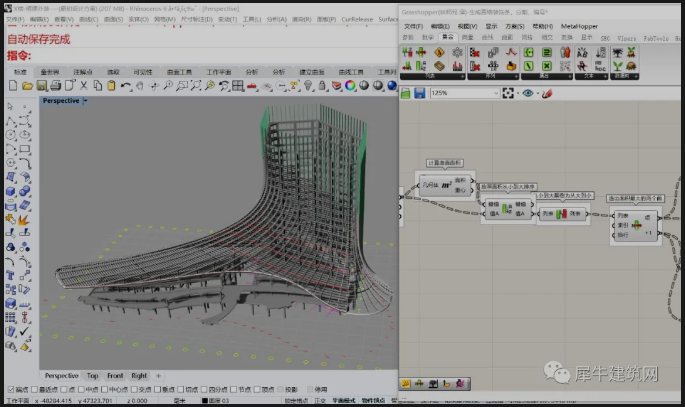The height and width of the screenshot is (407, 685).
Task: Click Grasshopper's blue Save icon
Action: tap(419, 93)
